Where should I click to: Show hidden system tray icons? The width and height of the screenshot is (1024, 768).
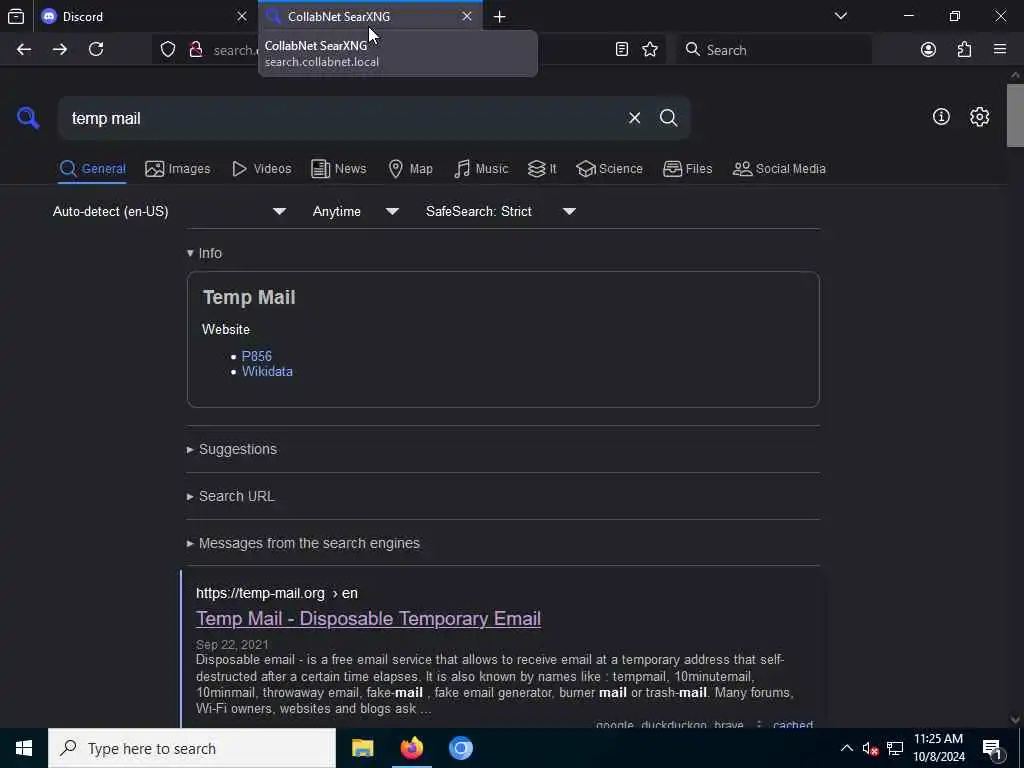[x=846, y=748]
